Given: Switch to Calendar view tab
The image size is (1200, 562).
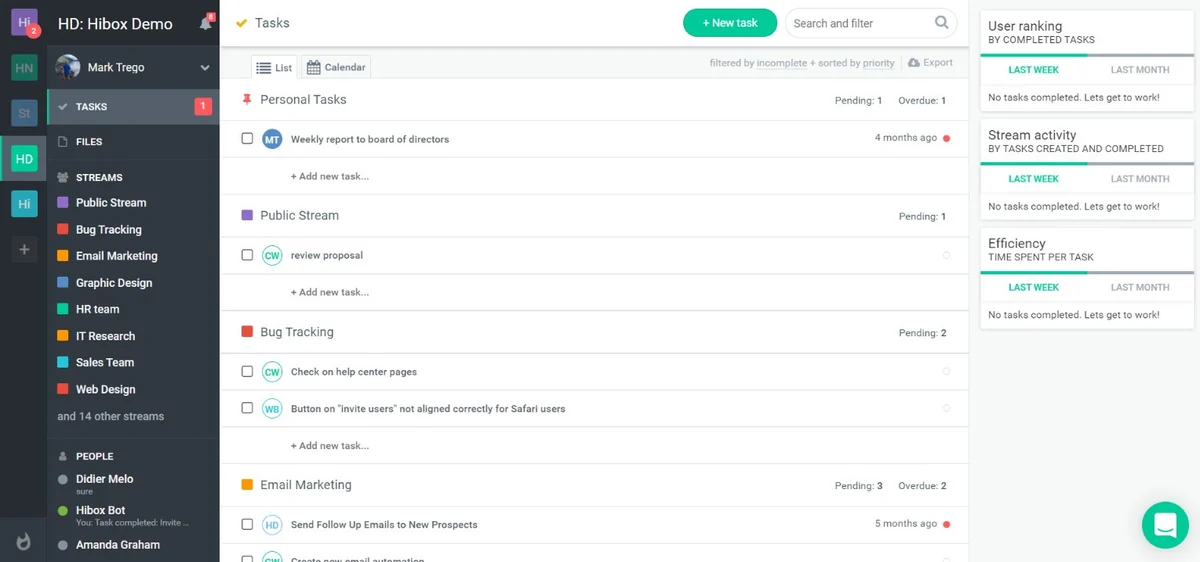Looking at the screenshot, I should tap(336, 67).
